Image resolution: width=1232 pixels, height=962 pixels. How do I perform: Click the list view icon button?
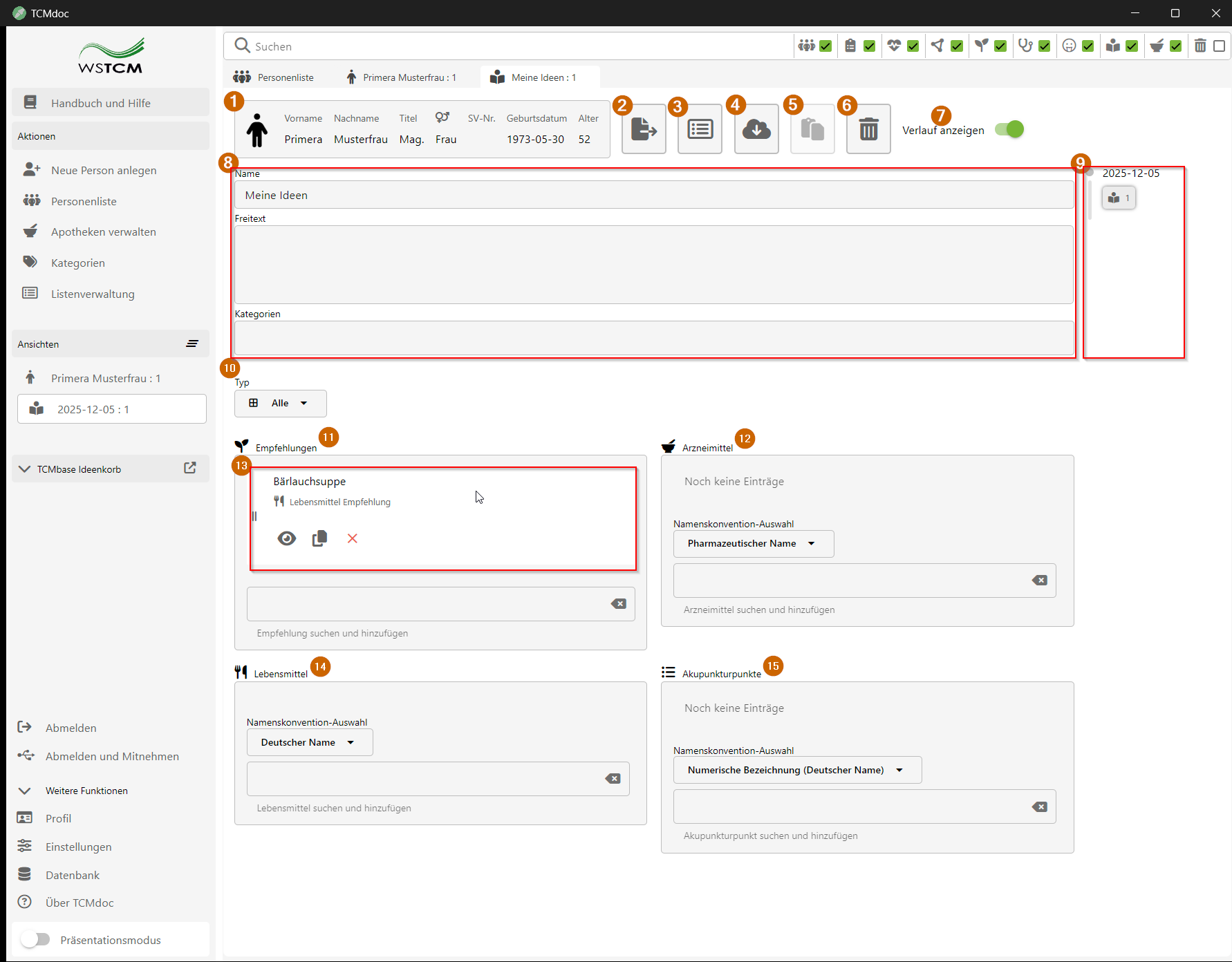[700, 129]
